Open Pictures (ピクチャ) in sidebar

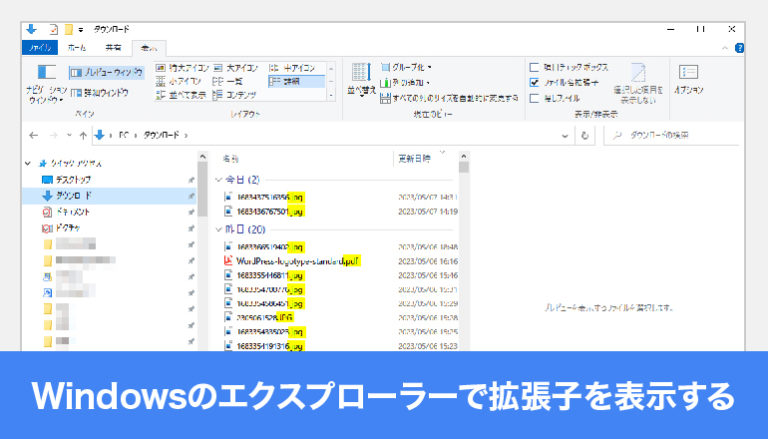click(x=61, y=228)
